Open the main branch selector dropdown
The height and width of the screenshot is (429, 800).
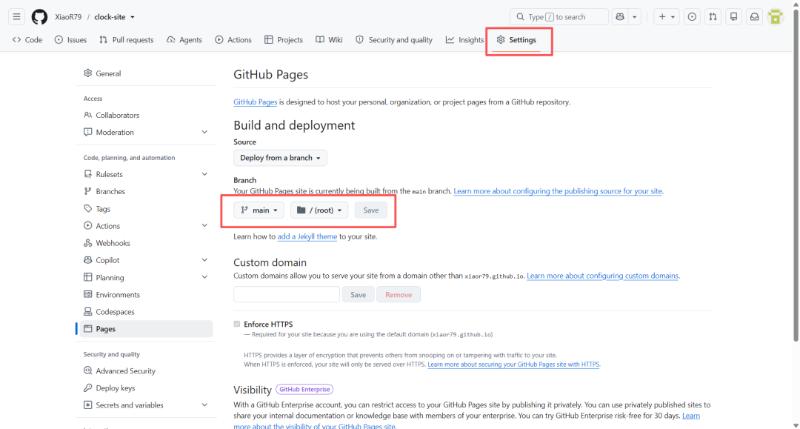(259, 210)
